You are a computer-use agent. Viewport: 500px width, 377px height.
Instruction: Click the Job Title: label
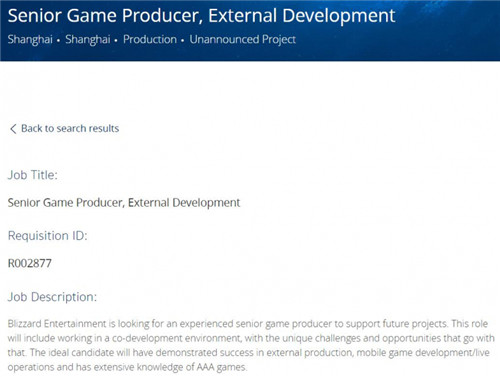(33, 175)
